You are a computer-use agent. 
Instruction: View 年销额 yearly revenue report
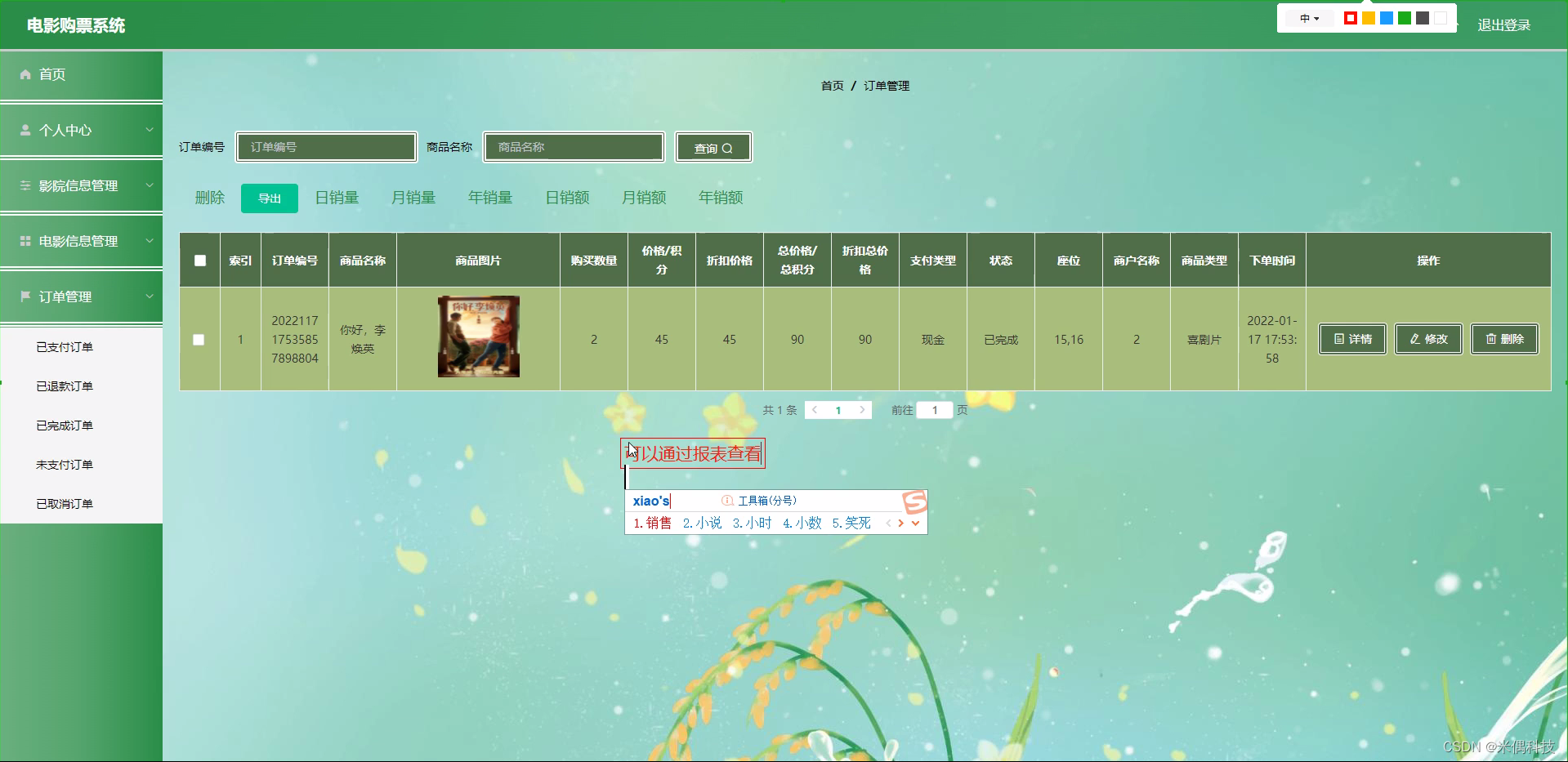pos(721,198)
